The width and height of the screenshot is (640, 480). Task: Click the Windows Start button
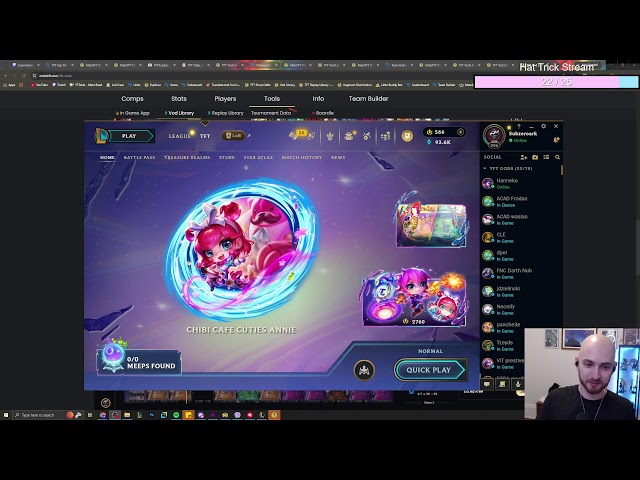pyautogui.click(x=6, y=415)
